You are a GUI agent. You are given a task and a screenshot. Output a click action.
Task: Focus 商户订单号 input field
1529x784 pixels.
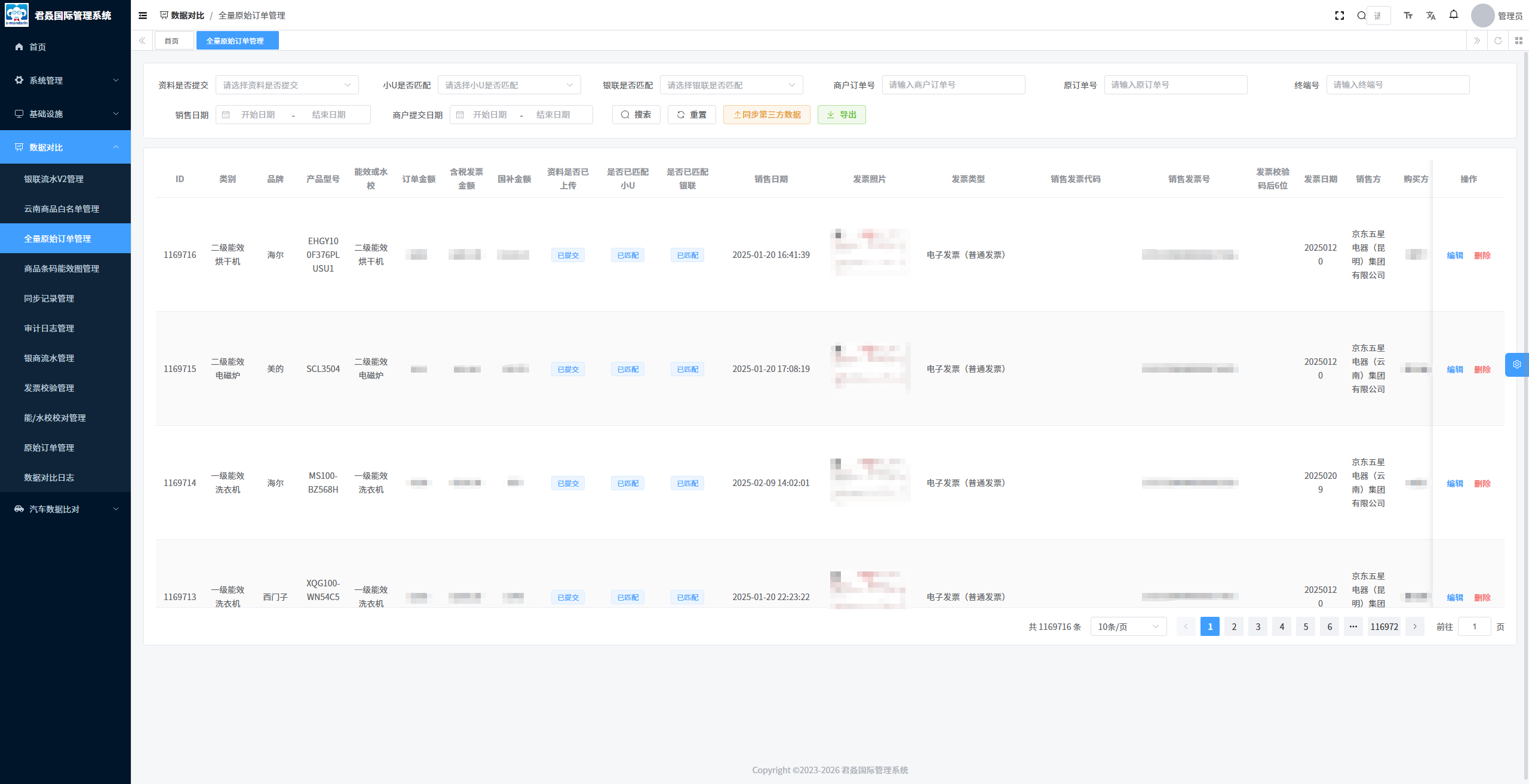coord(953,85)
